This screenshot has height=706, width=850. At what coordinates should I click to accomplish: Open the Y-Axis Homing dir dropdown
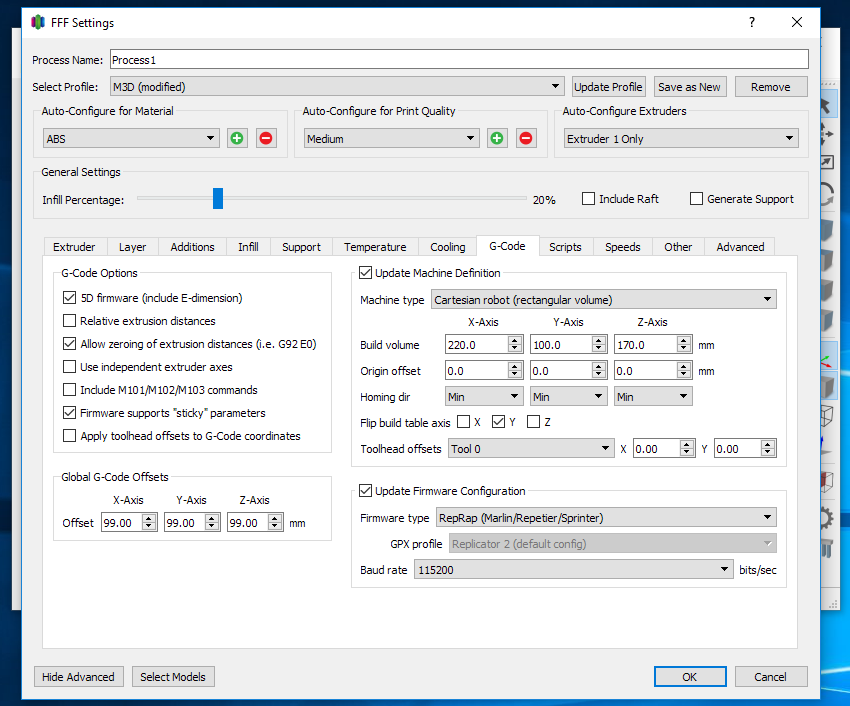(x=568, y=397)
